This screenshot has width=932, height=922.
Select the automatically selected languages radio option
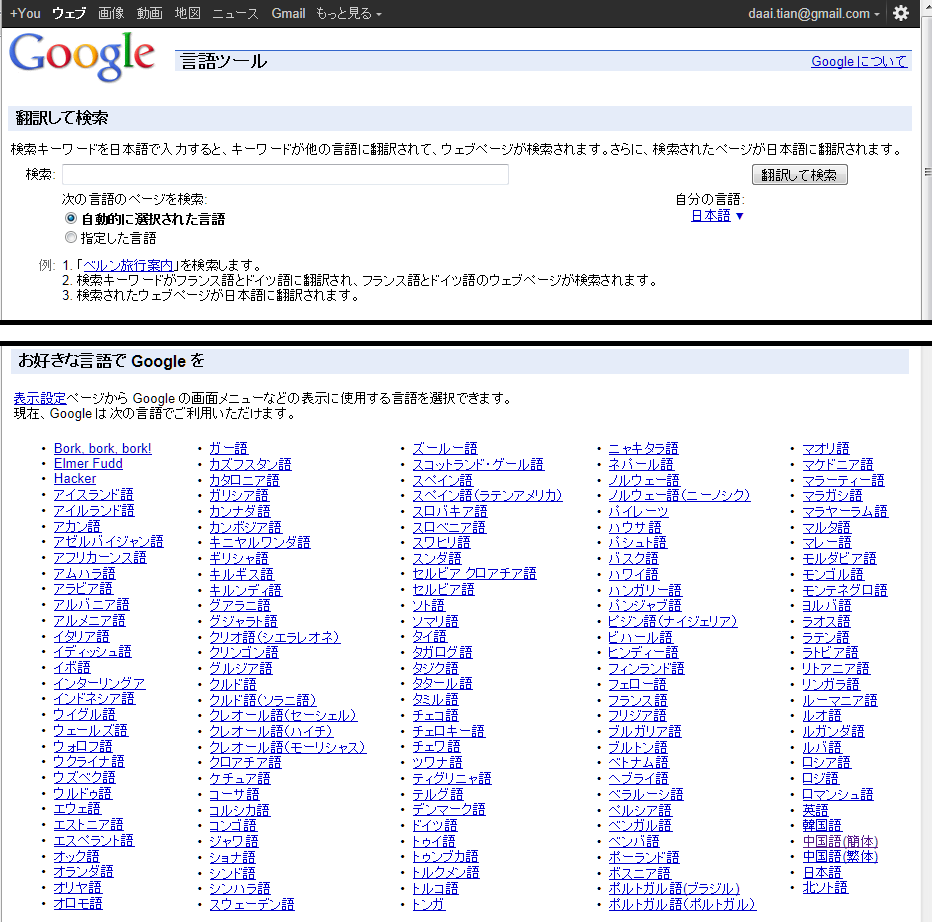click(71, 218)
